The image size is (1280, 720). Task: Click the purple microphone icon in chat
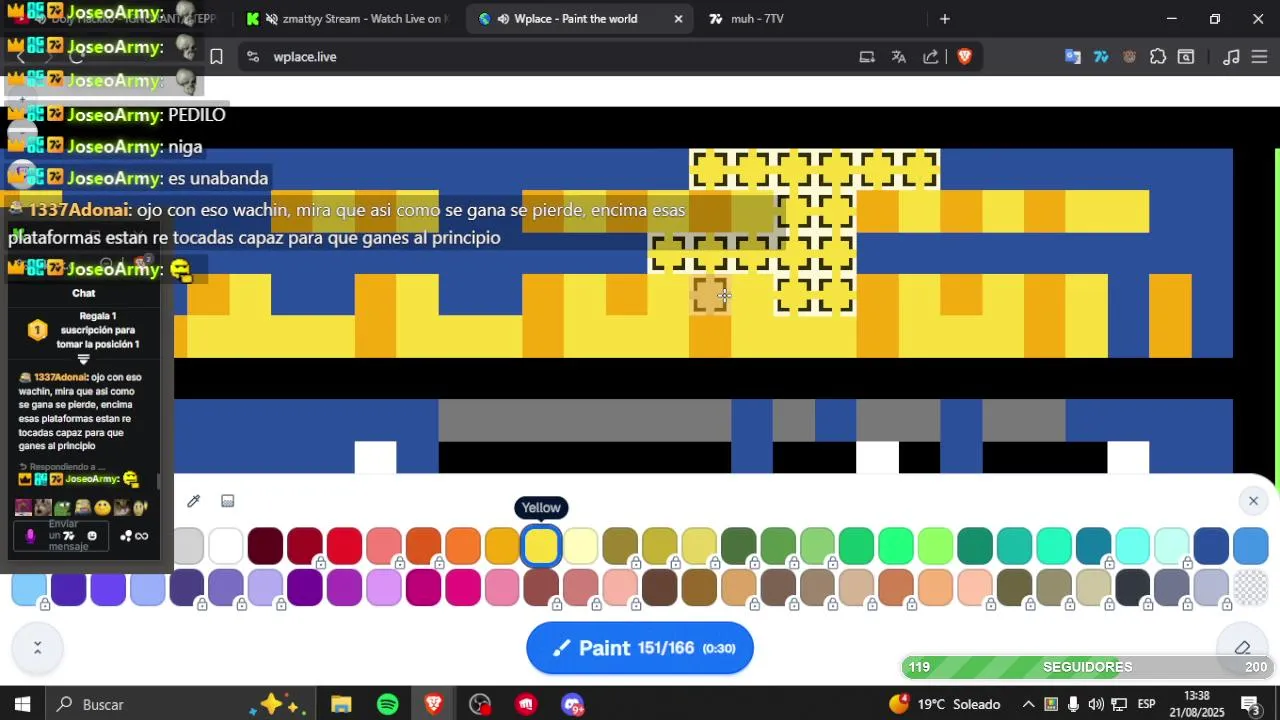click(x=30, y=536)
